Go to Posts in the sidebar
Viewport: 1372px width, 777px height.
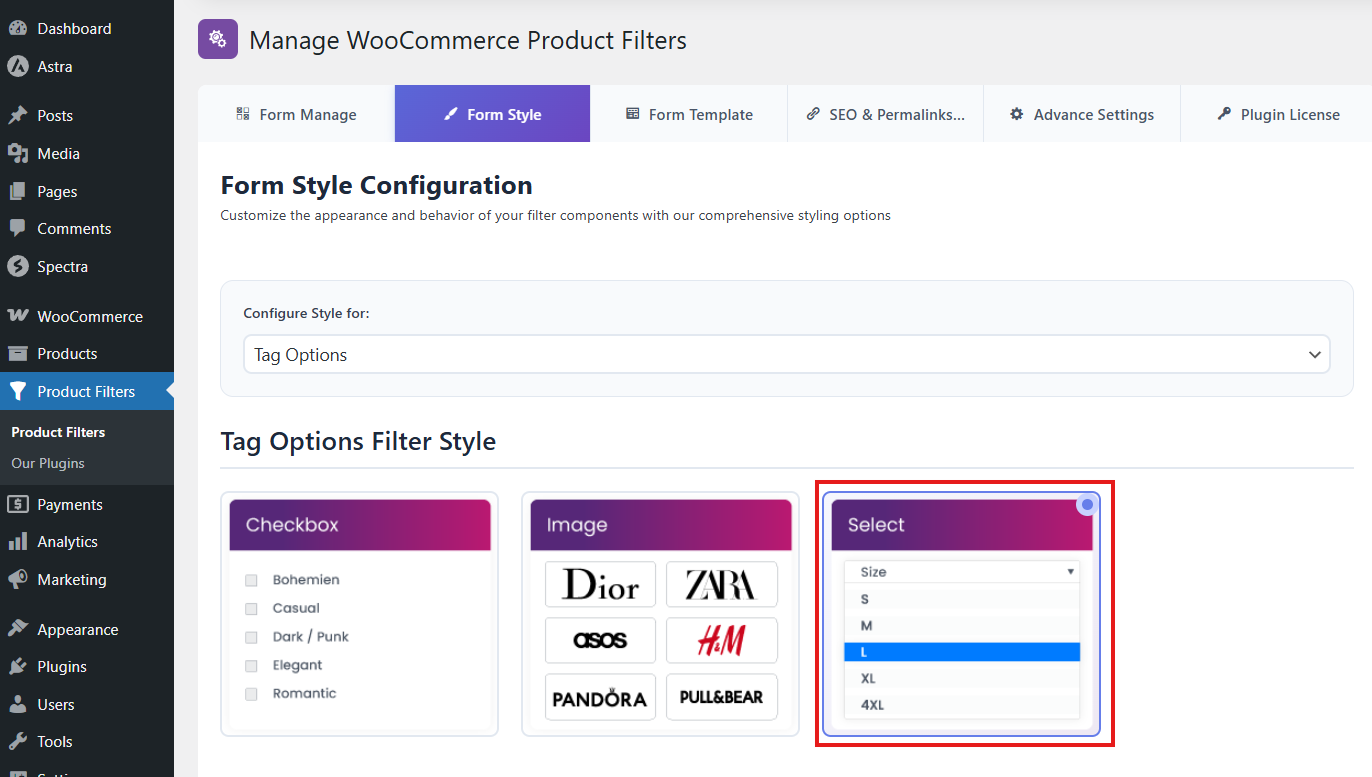coord(87,116)
